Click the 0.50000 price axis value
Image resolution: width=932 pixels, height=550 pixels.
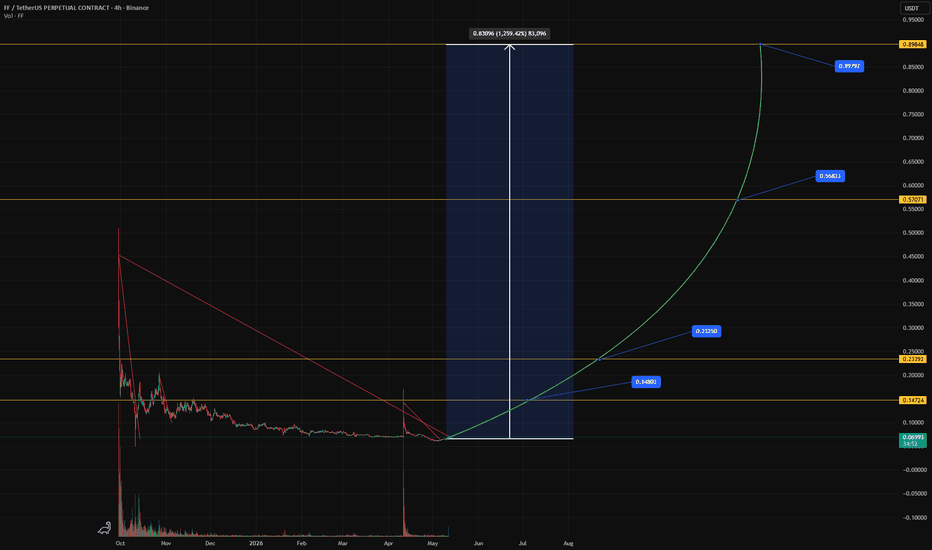(x=913, y=233)
